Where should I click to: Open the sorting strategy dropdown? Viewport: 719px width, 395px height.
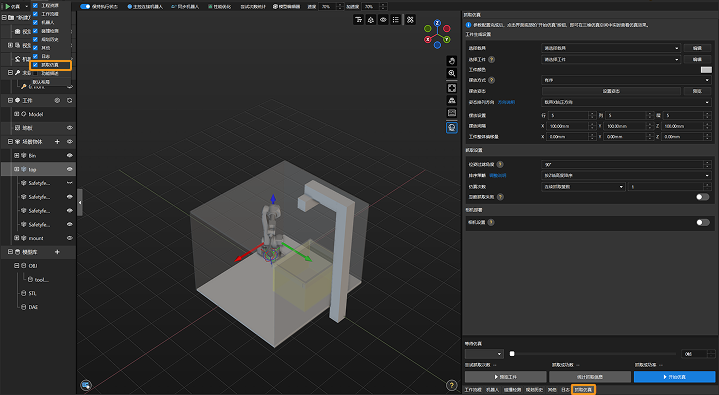click(x=626, y=175)
